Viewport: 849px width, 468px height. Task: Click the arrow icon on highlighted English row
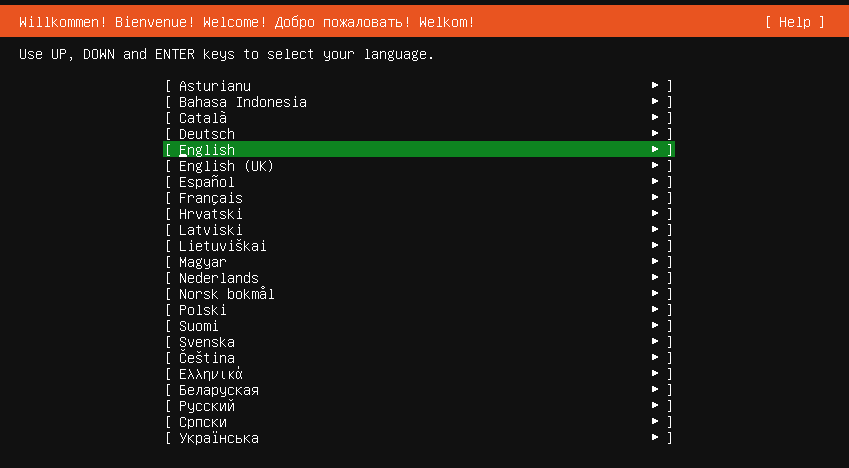(x=655, y=149)
